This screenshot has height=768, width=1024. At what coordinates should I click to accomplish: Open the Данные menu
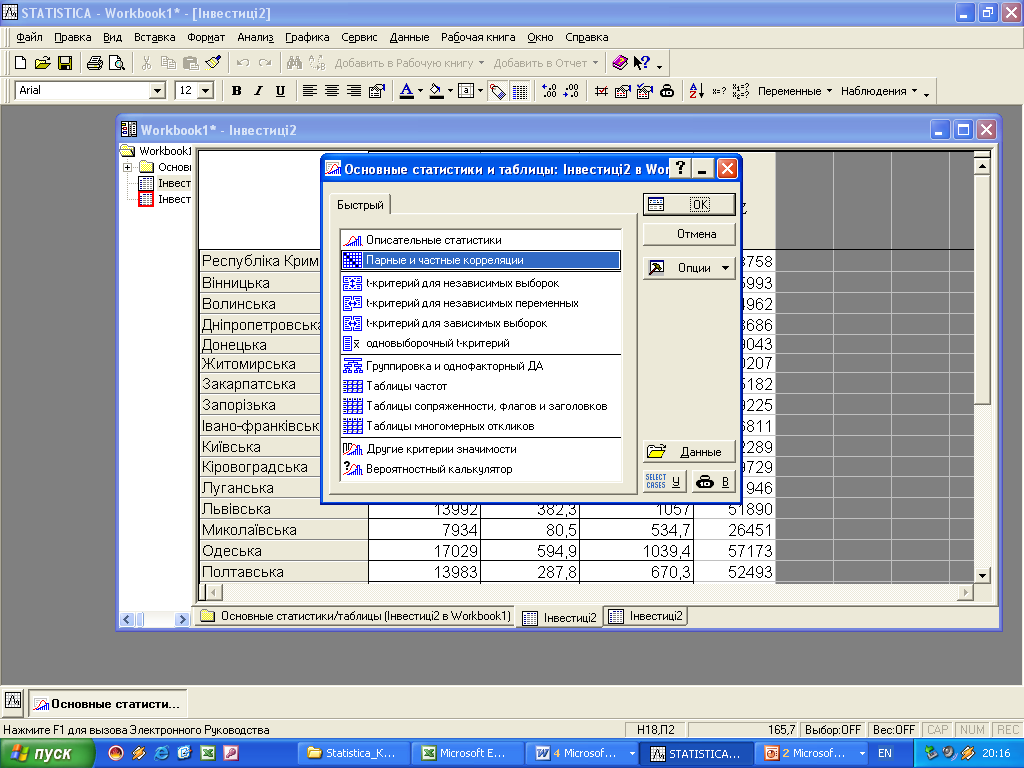pos(409,37)
